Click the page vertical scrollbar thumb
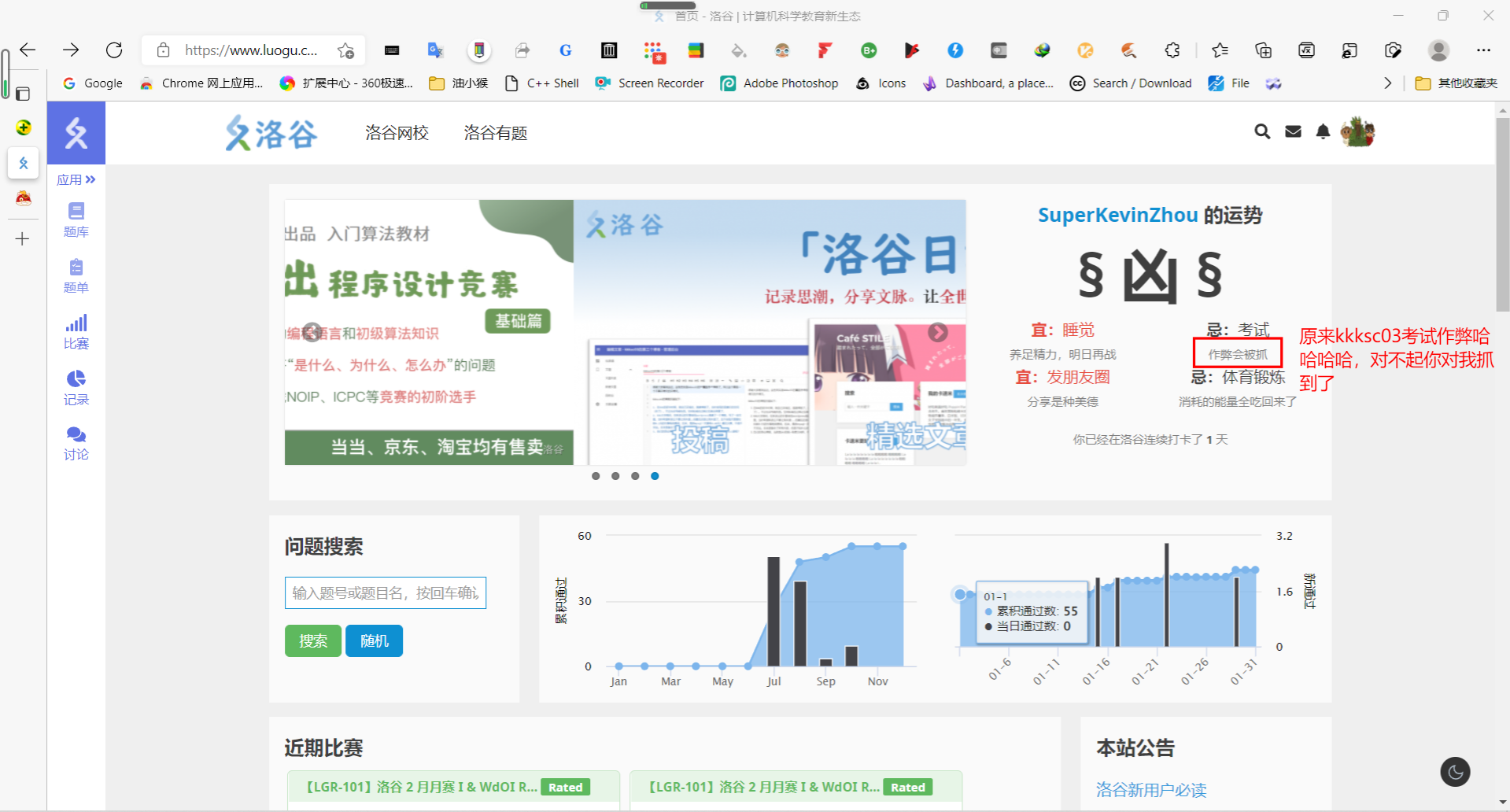This screenshot has width=1510, height=812. pyautogui.click(x=1503, y=214)
